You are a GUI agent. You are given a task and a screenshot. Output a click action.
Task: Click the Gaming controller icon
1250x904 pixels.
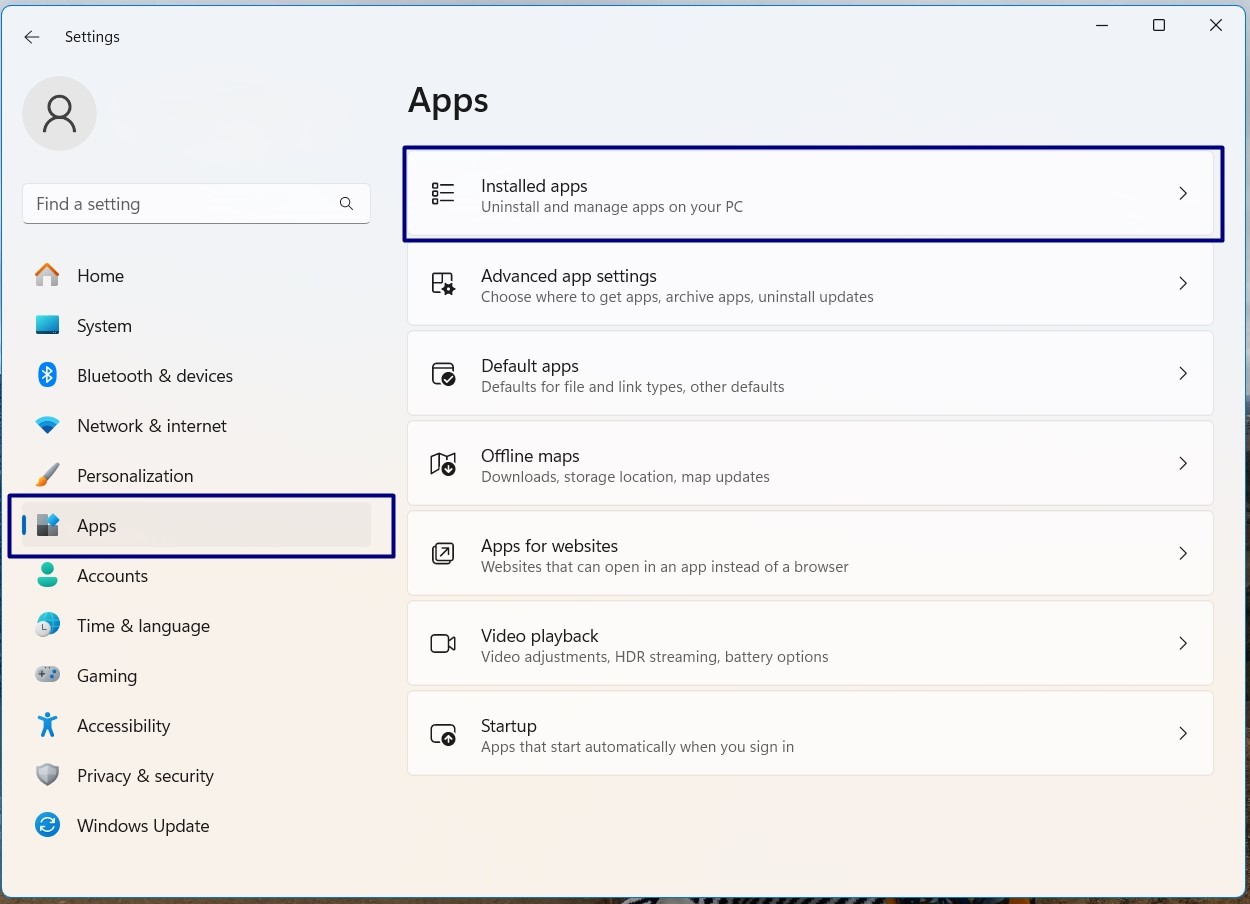(x=47, y=675)
